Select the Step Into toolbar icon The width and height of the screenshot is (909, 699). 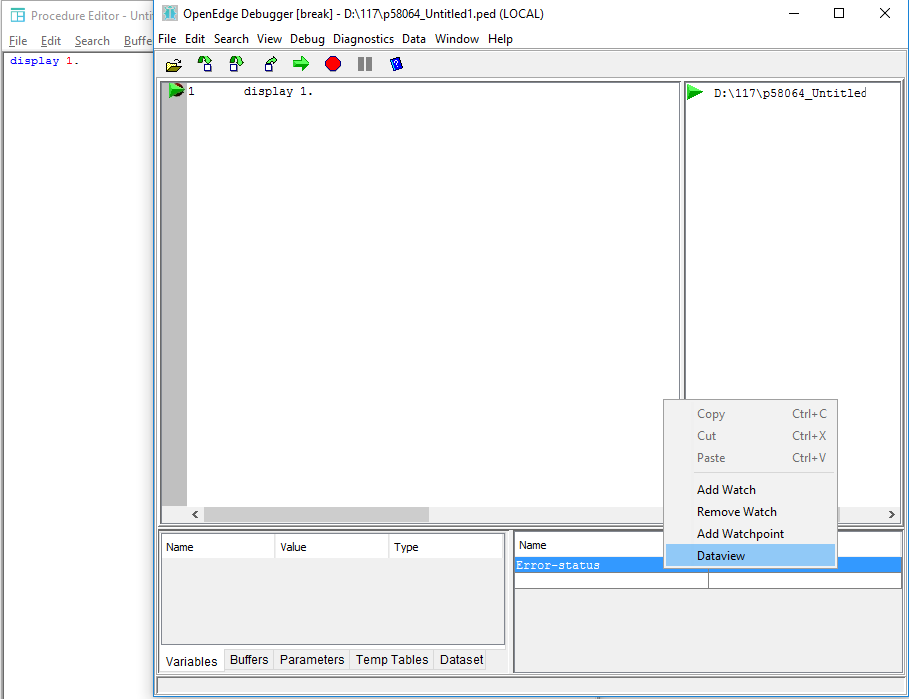(x=205, y=63)
